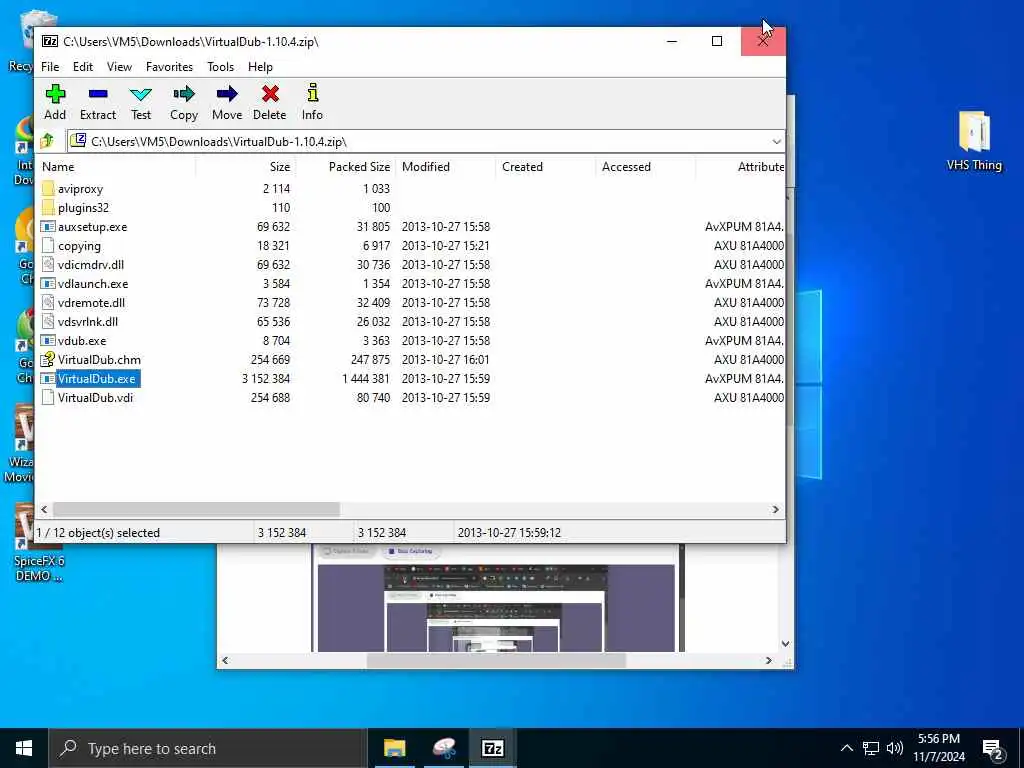Maximize the 7-Zip window
This screenshot has width=1024, height=768.
(717, 41)
